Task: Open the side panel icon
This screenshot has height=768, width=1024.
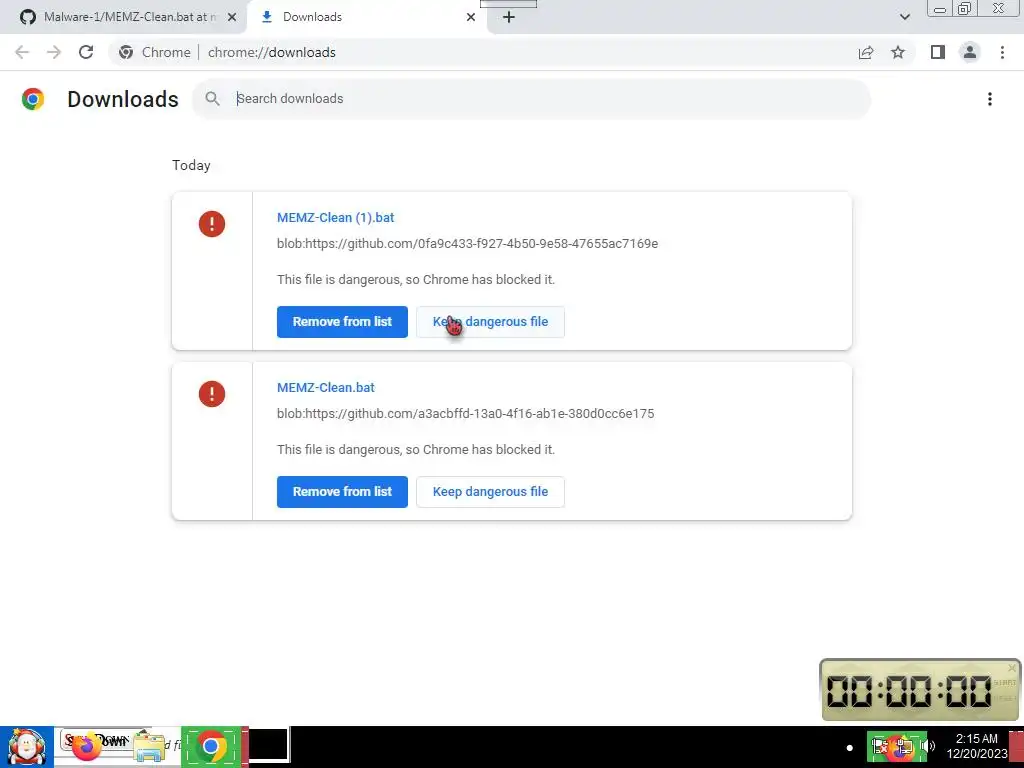Action: [x=938, y=52]
